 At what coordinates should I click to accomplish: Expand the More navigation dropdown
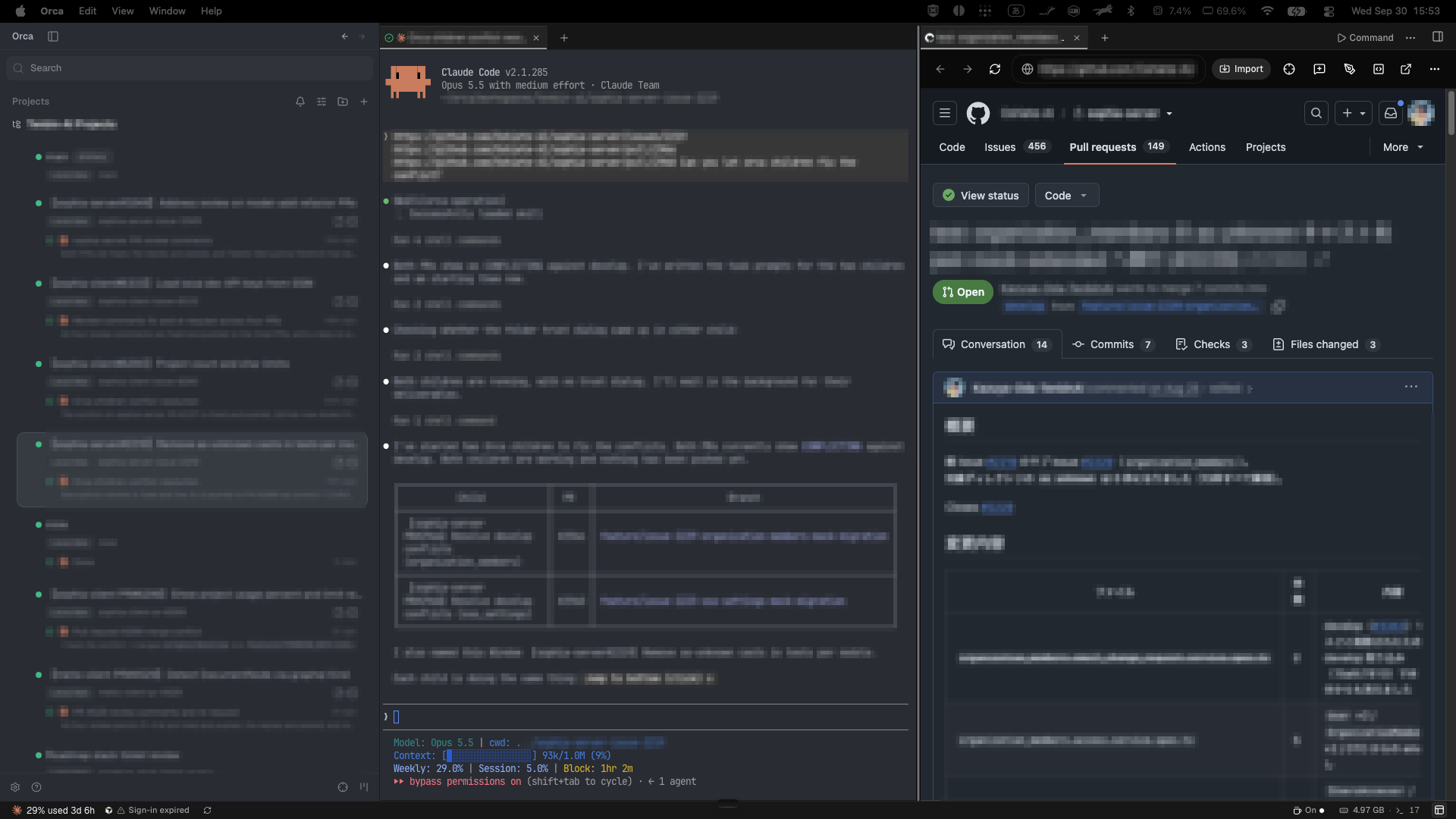pos(1403,147)
